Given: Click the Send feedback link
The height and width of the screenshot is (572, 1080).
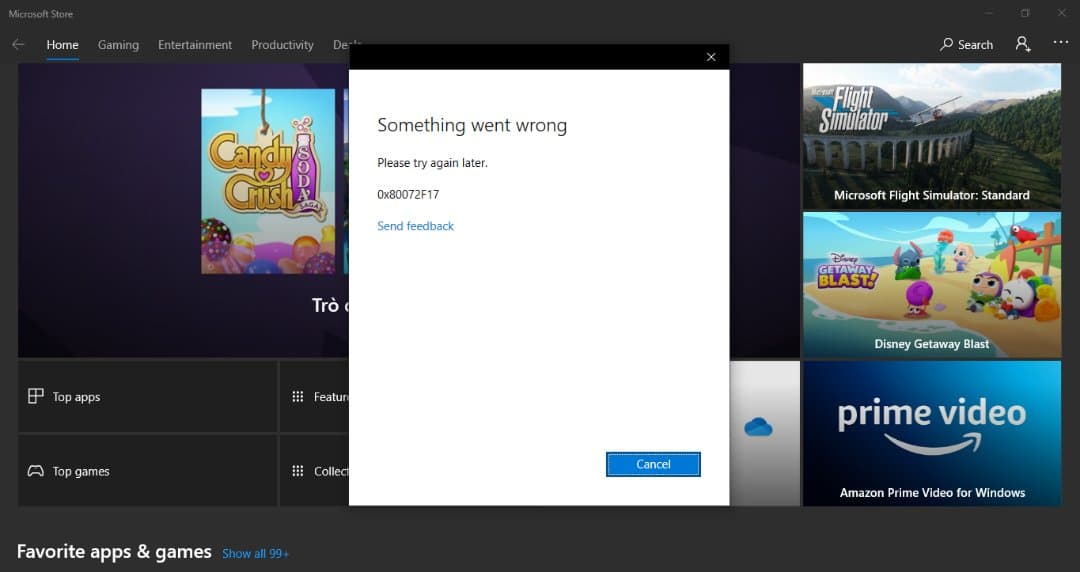Looking at the screenshot, I should tap(415, 226).
